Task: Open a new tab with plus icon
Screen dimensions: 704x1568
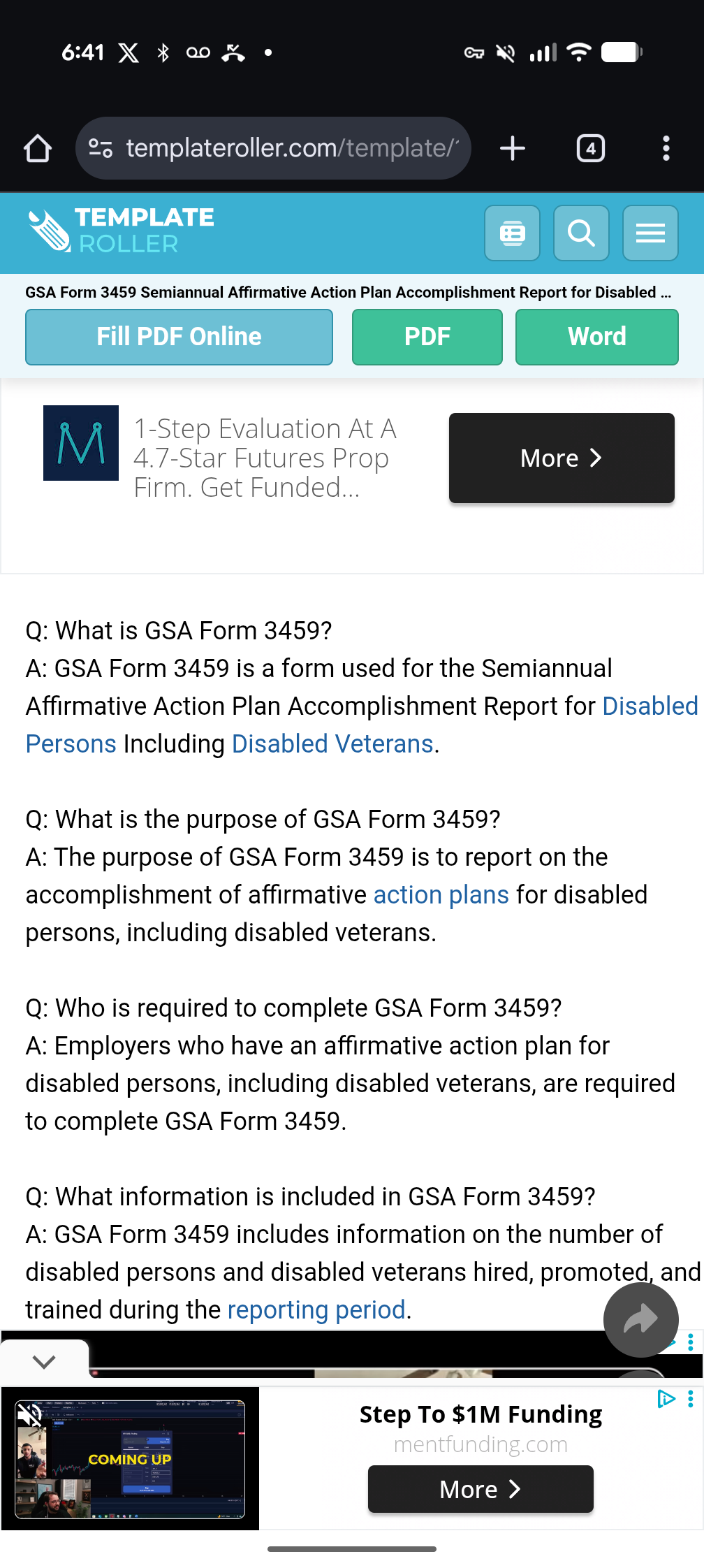Action: coord(513,148)
